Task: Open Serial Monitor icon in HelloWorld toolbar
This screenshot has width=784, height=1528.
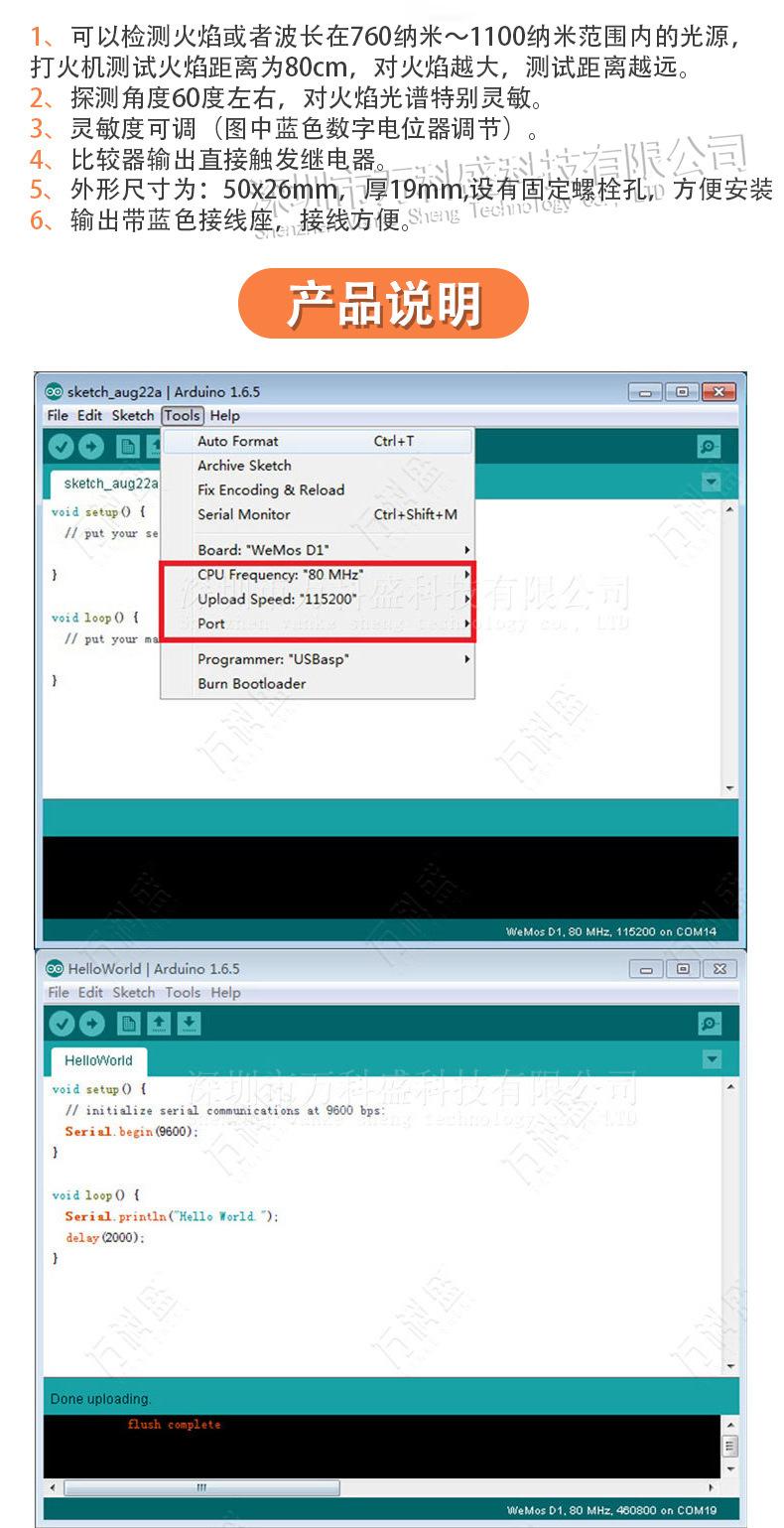Action: (709, 1024)
